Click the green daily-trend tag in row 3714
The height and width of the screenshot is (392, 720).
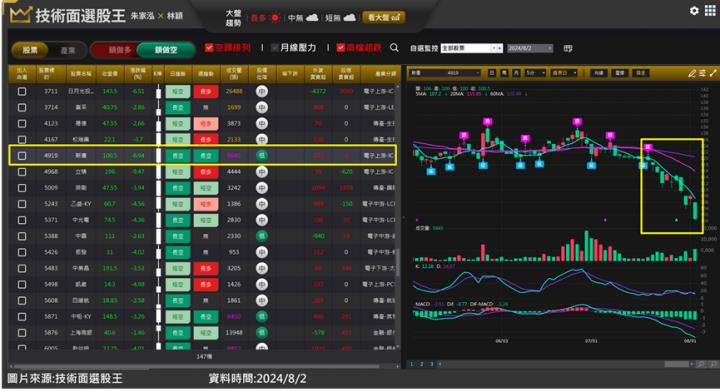(177, 107)
